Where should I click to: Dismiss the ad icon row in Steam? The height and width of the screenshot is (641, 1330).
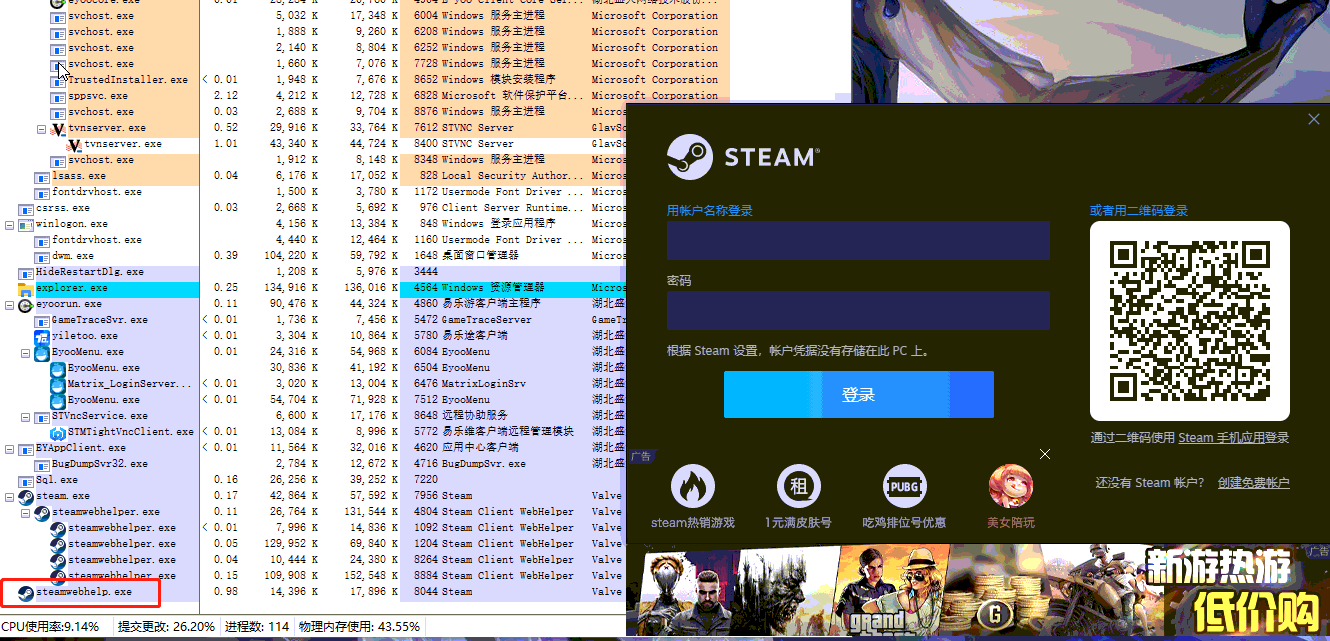point(1045,455)
